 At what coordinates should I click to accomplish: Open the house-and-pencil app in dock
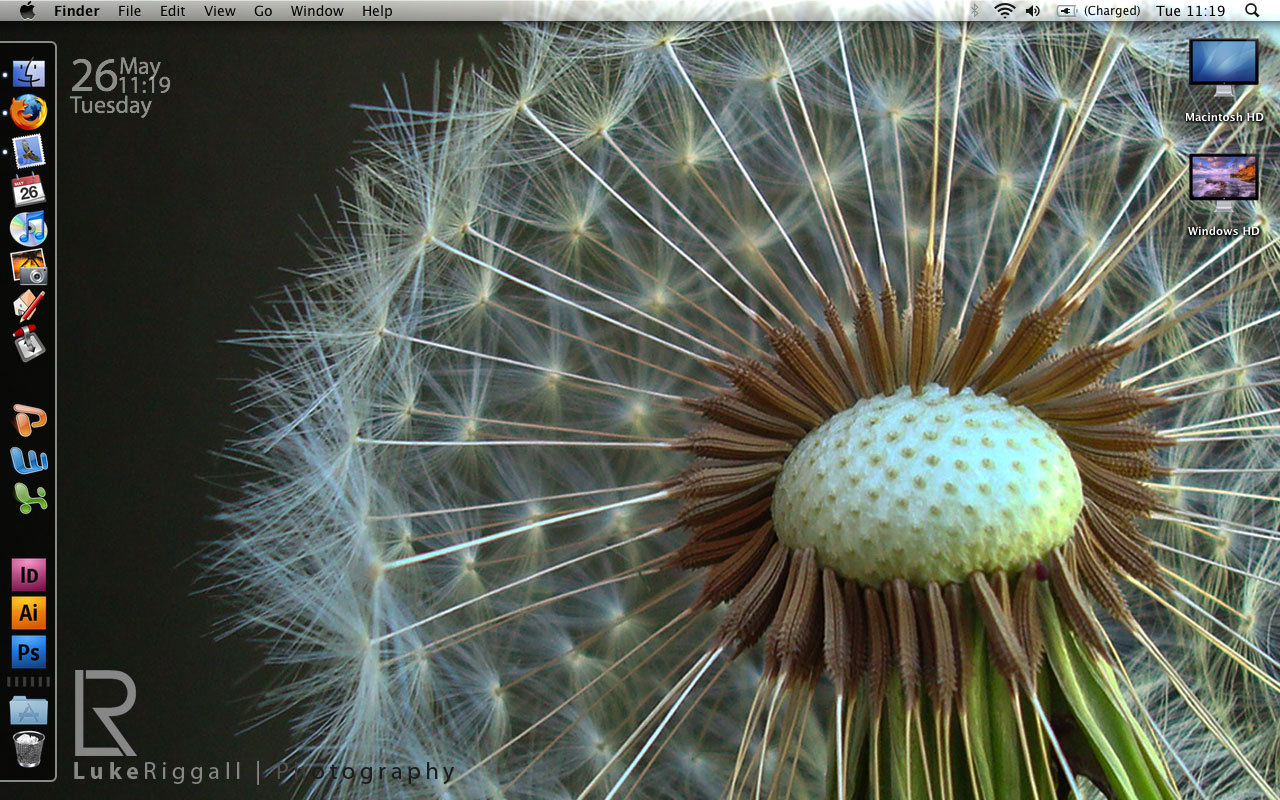pos(29,305)
